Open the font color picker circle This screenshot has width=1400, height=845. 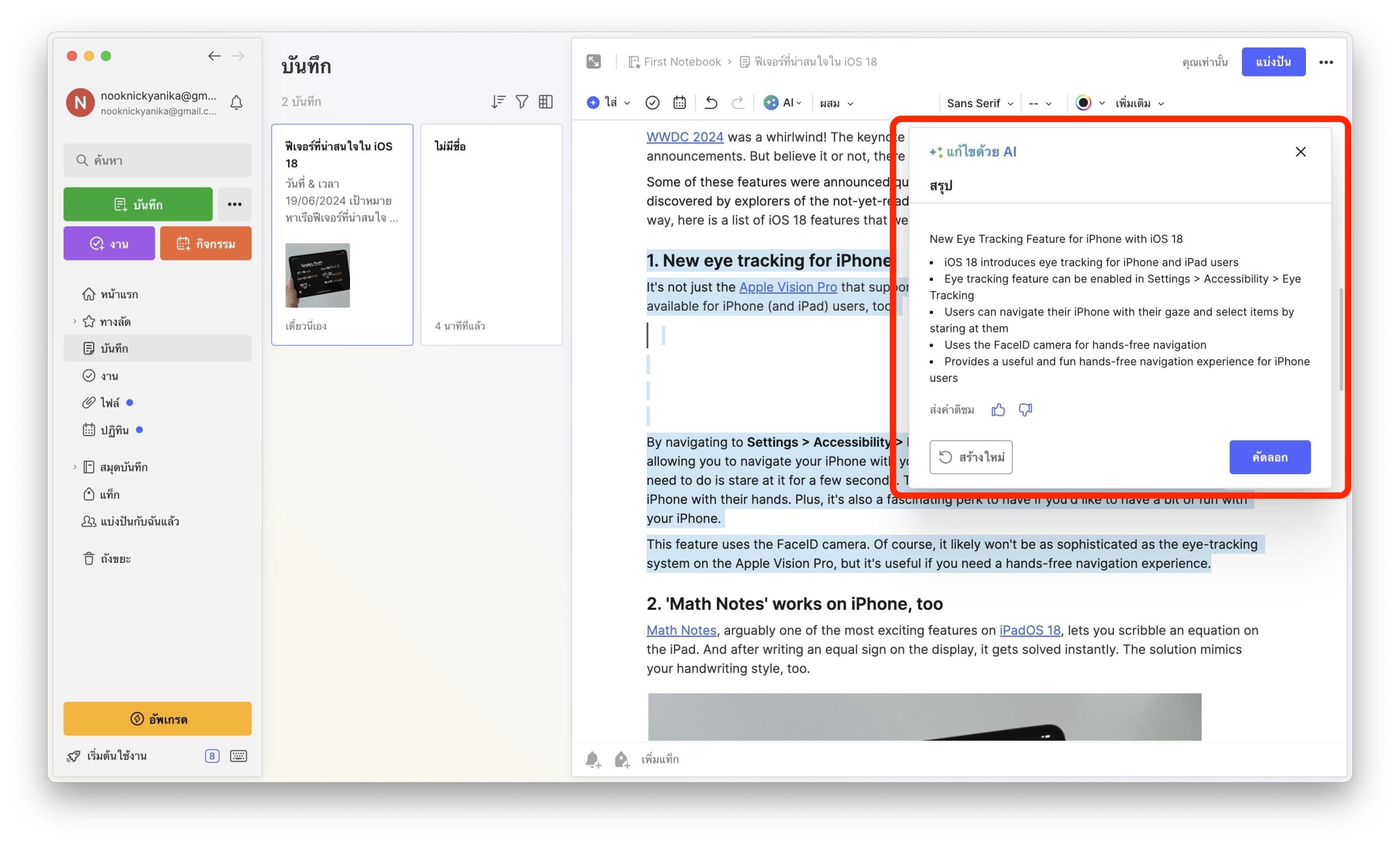point(1083,103)
